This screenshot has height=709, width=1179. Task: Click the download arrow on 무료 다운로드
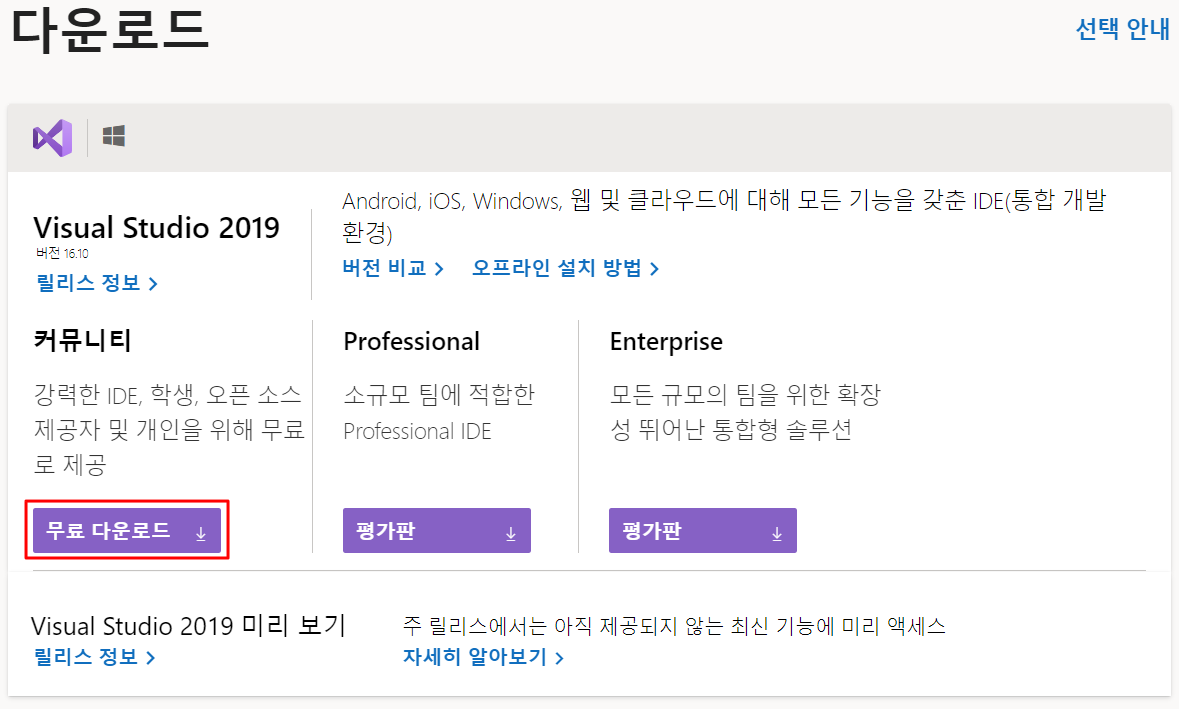click(x=200, y=533)
